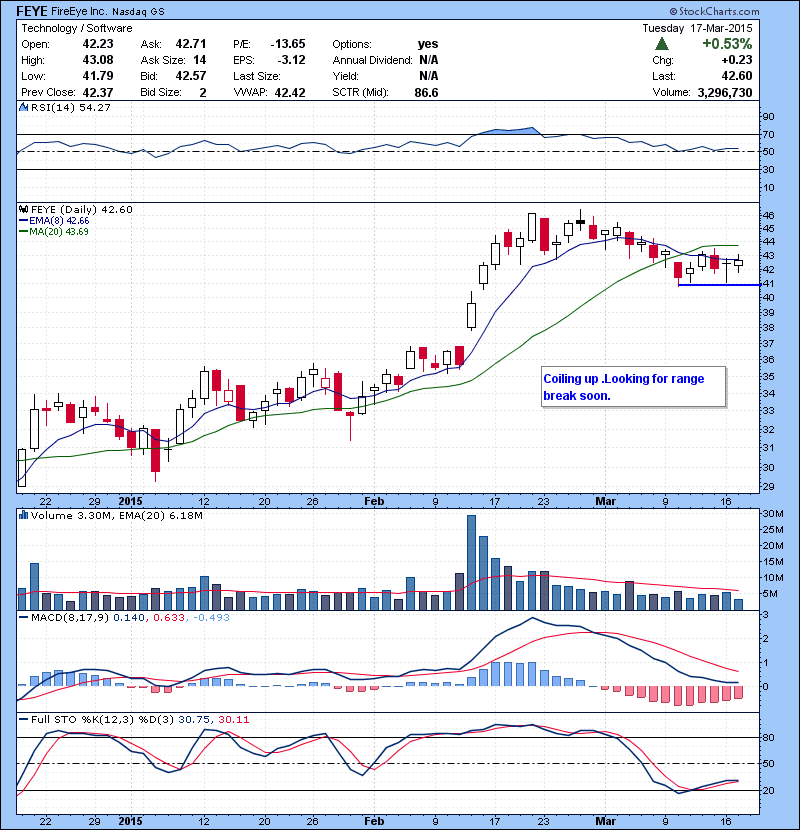This screenshot has width=800, height=830.
Task: Click the Last price value 42.60 in the header
Action: [737, 76]
